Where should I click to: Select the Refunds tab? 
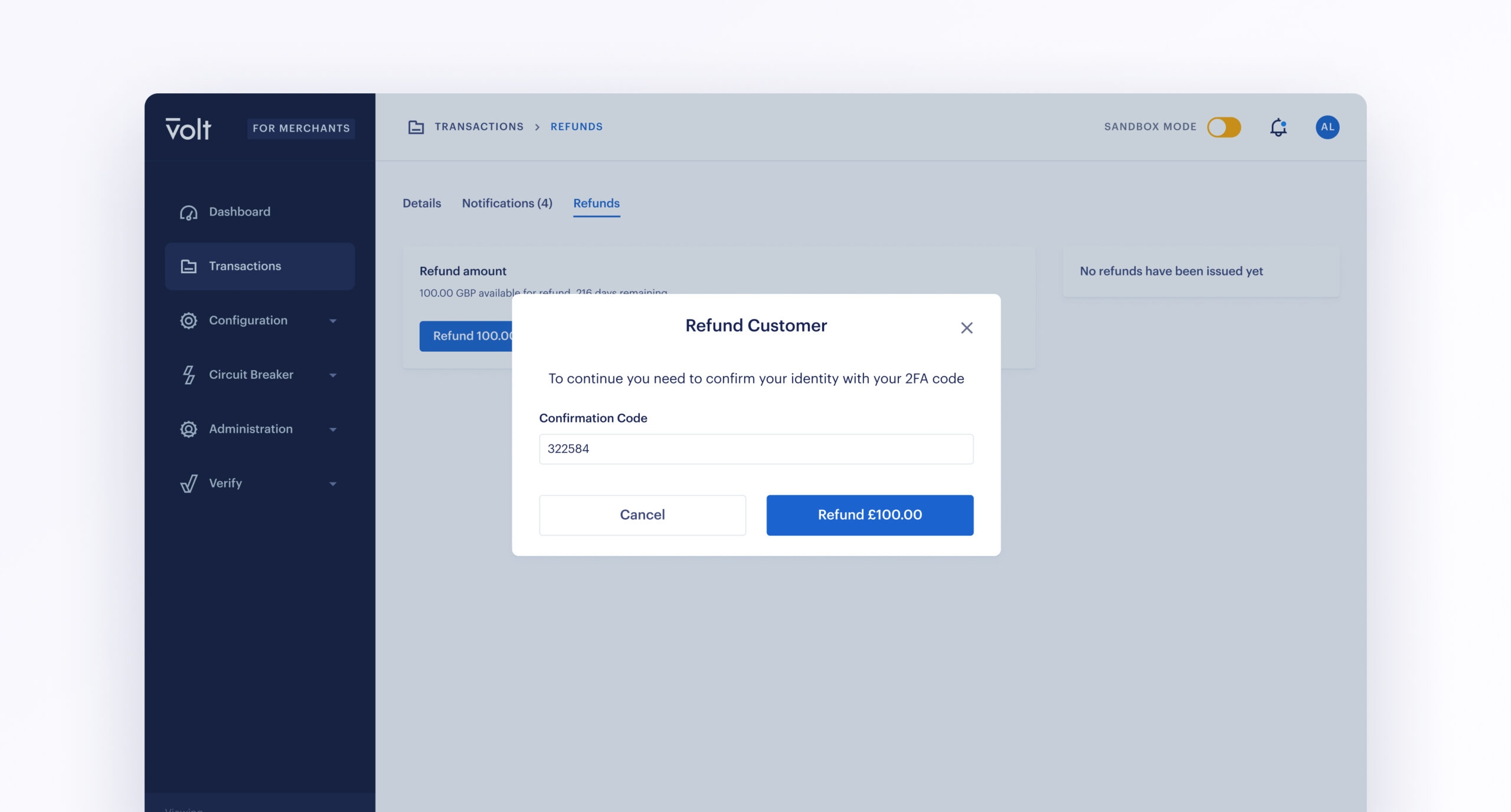point(596,202)
